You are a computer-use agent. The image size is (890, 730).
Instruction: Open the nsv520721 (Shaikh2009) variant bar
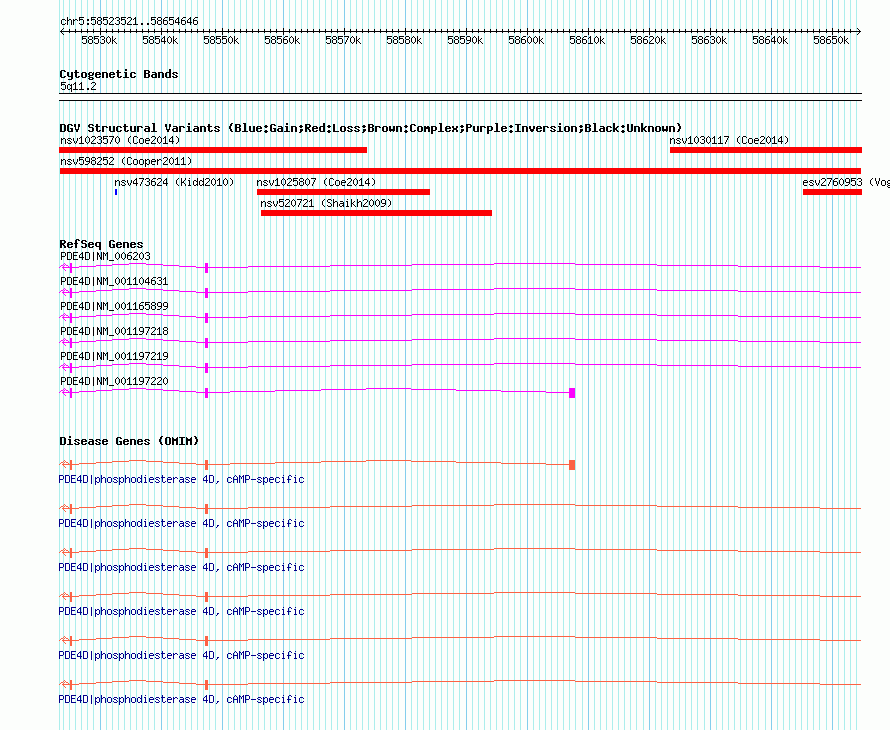[376, 213]
